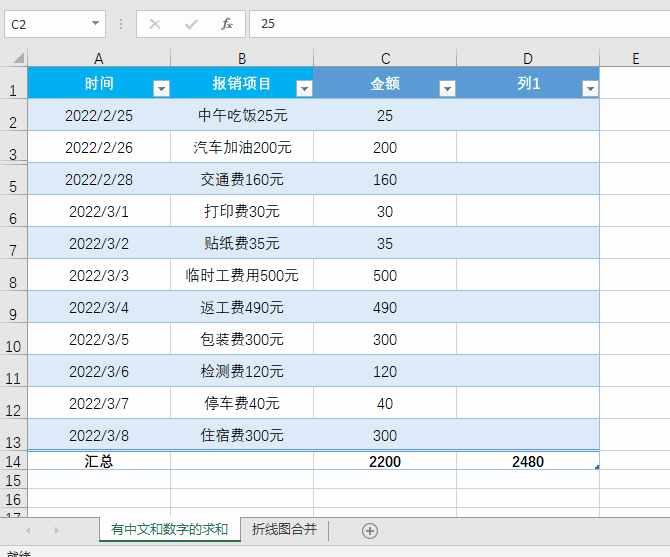Viewport: 670px width, 557px height.
Task: Open filter dropdown for 报销项目 column
Action: pos(304,88)
